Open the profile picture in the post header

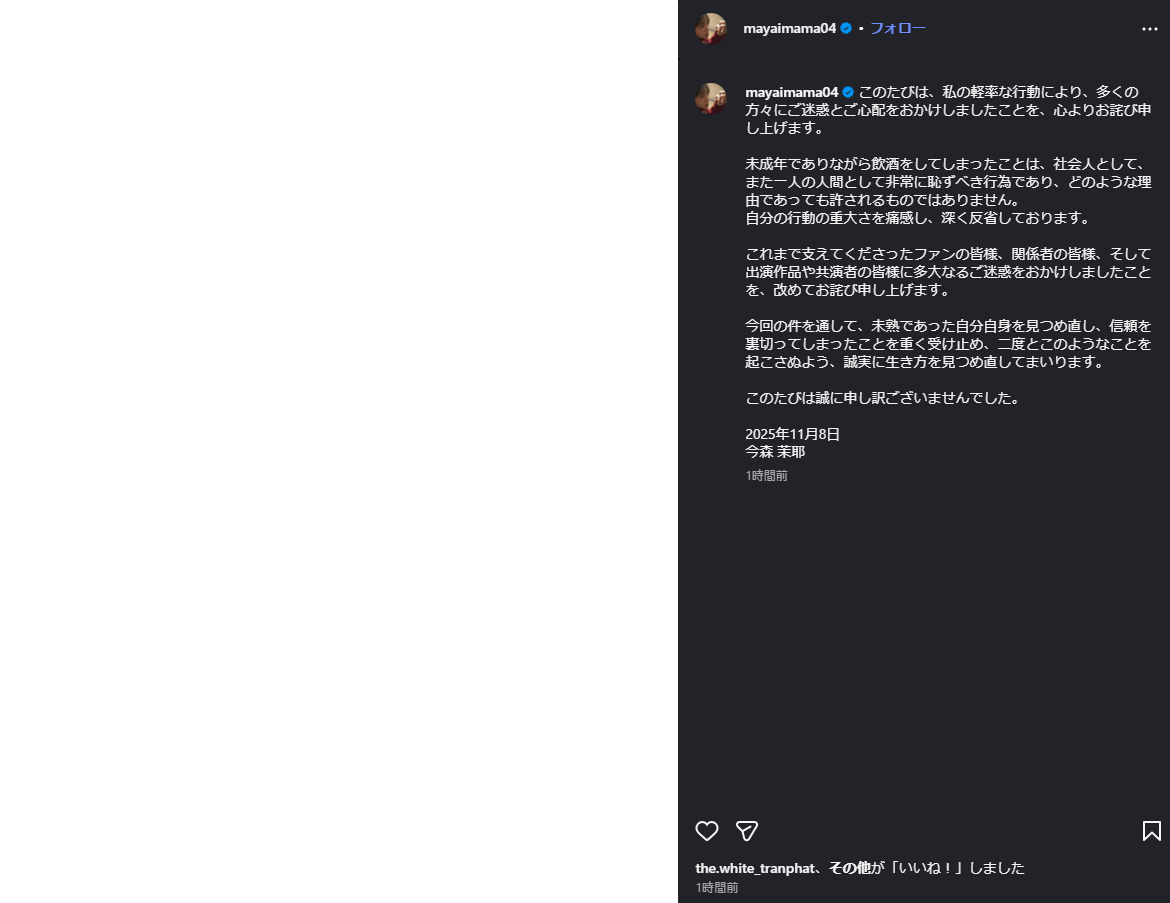coord(710,28)
